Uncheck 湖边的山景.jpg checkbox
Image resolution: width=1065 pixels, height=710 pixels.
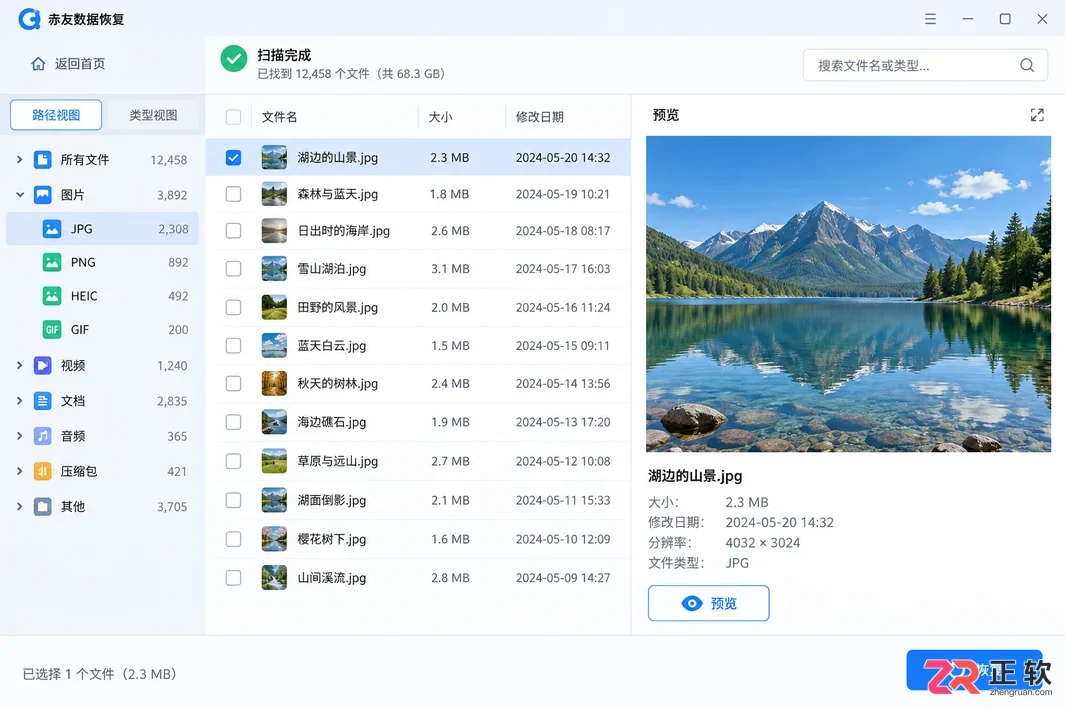click(x=233, y=158)
